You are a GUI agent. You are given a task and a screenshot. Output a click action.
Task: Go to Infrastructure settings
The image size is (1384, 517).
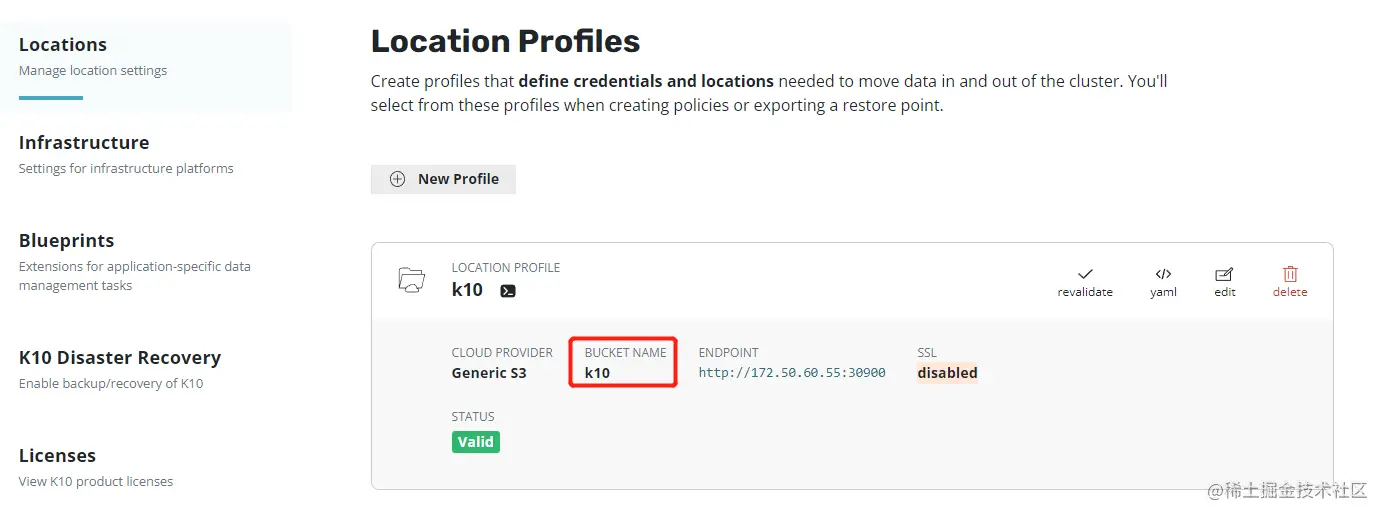(x=84, y=143)
